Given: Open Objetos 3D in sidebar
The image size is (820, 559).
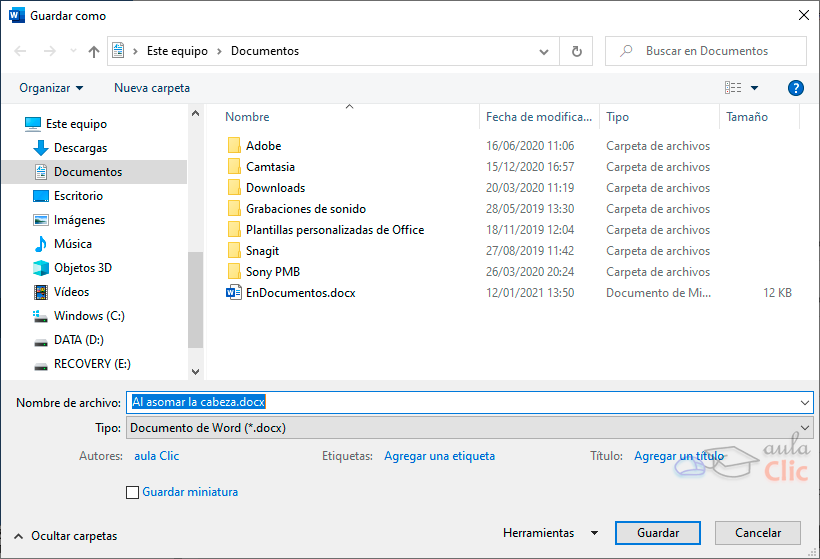Looking at the screenshot, I should pyautogui.click(x=82, y=268).
